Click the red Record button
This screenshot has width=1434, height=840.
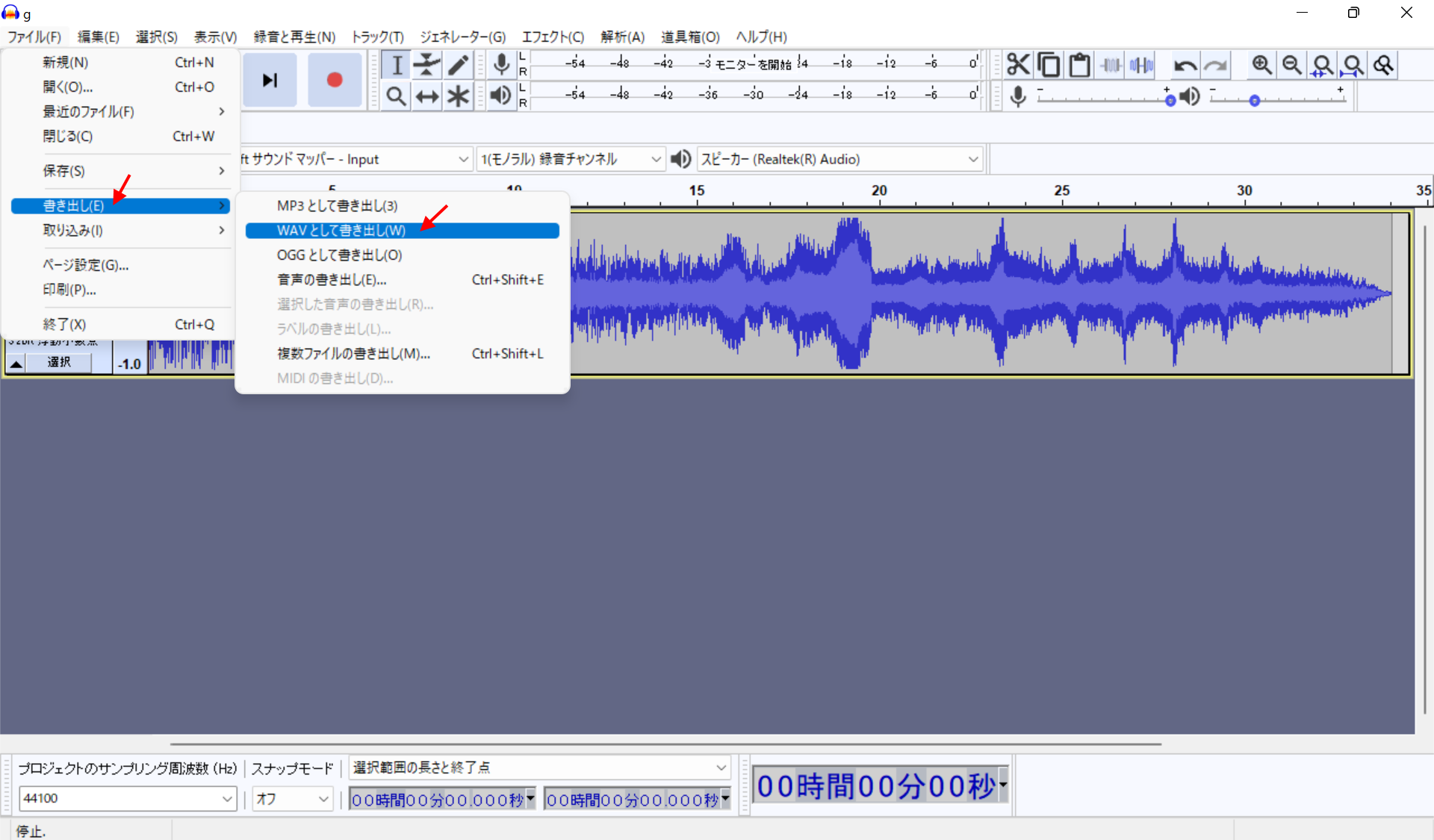[x=334, y=80]
